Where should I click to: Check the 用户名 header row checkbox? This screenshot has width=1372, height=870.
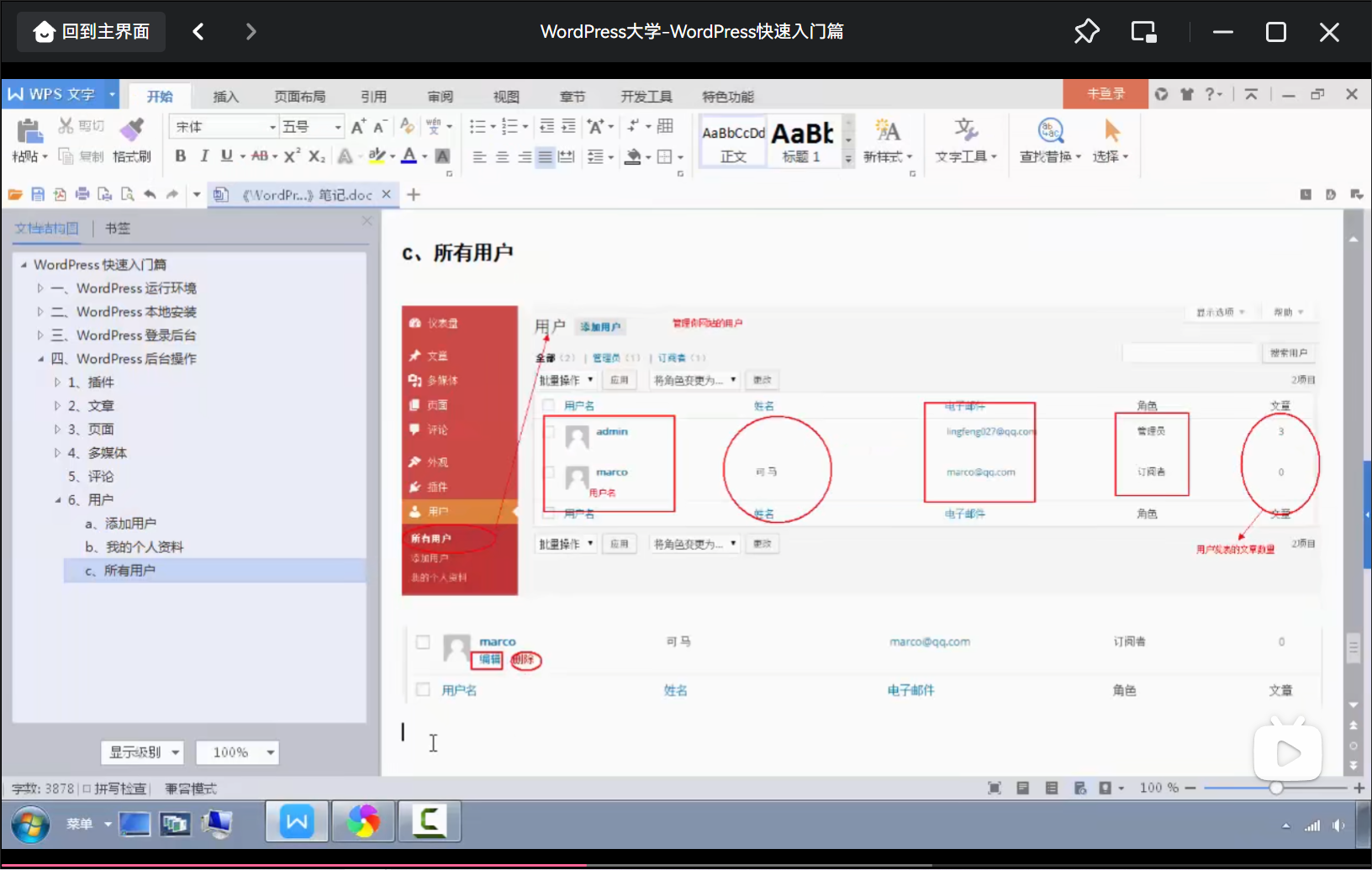click(x=423, y=690)
